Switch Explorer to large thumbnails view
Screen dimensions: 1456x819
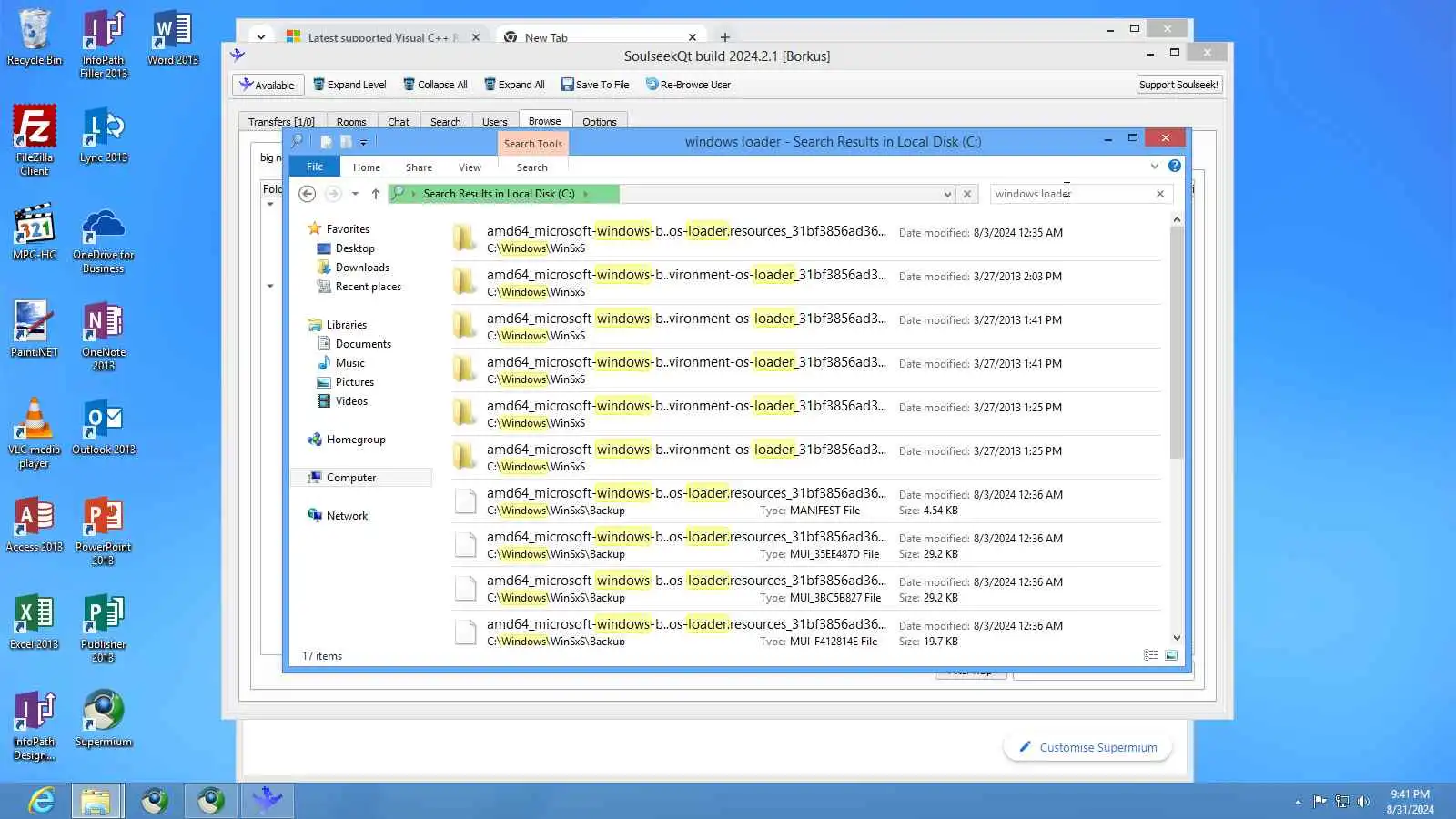[x=1171, y=655]
